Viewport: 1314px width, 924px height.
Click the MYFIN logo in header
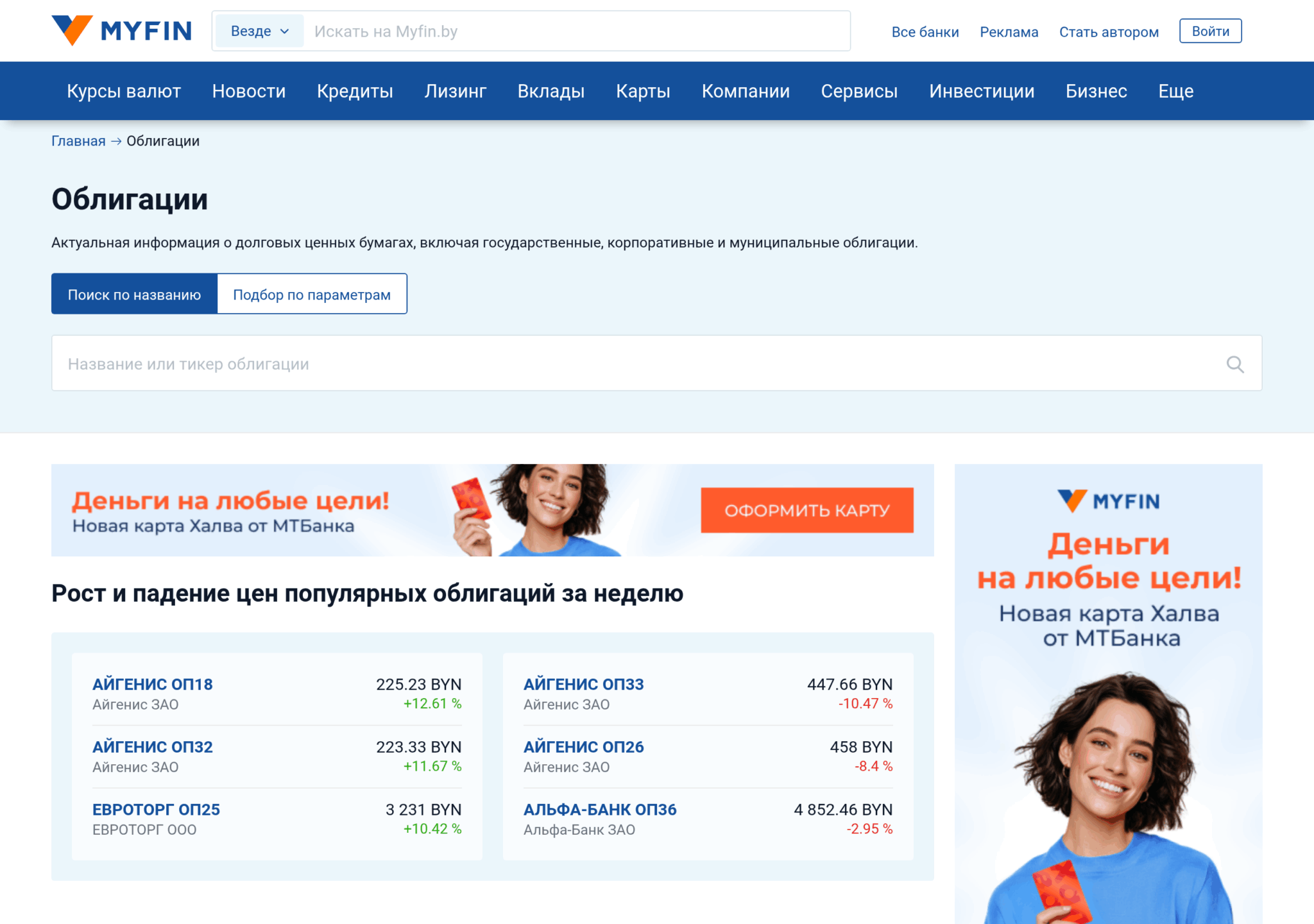(122, 30)
